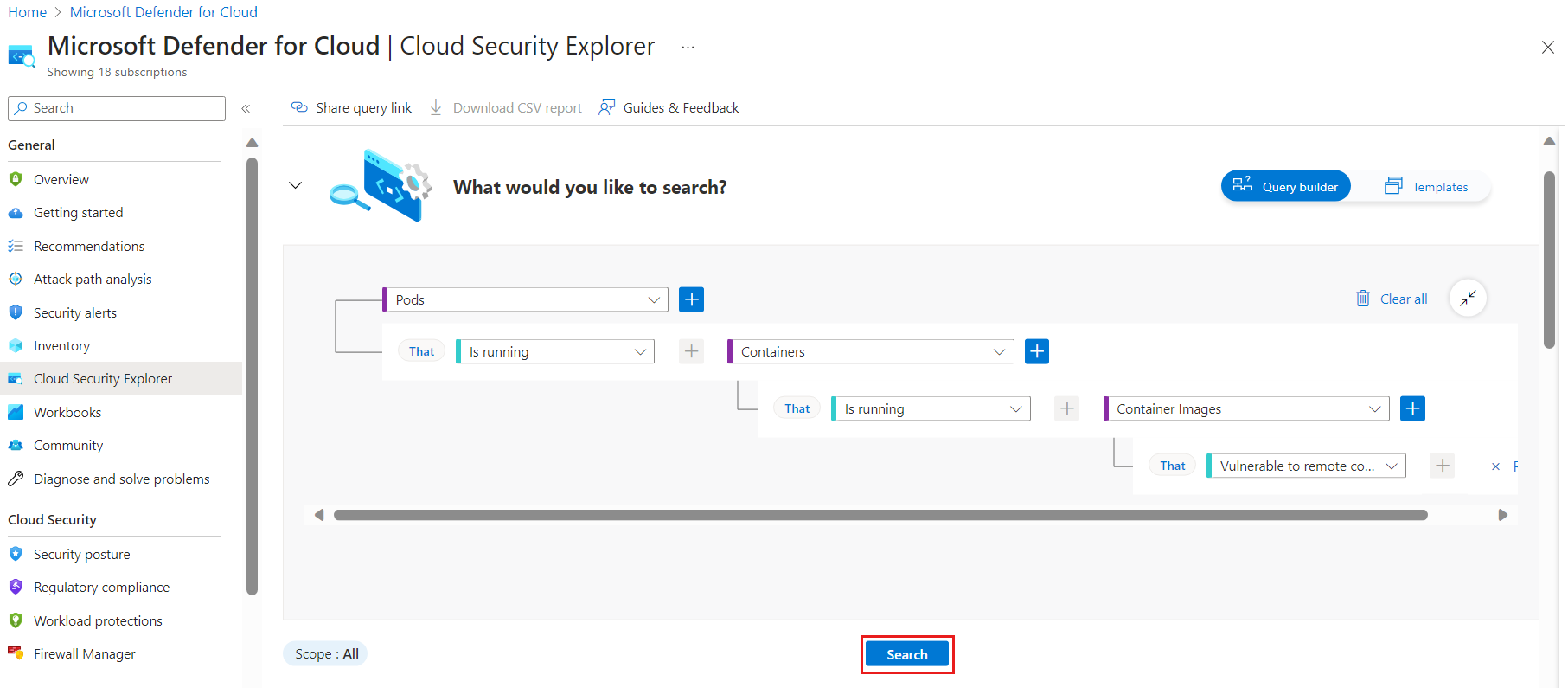
Task: Collapse the What would you like to search section
Action: click(x=295, y=185)
